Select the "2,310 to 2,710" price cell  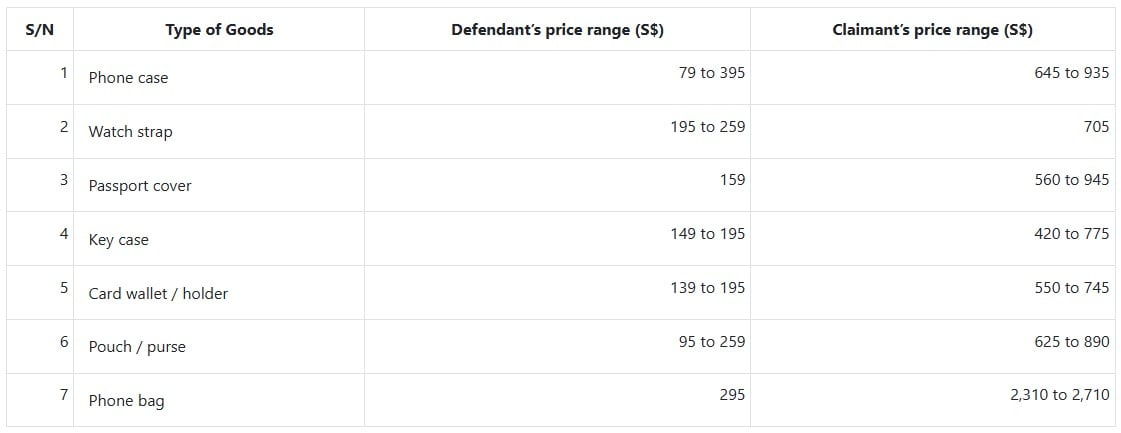[x=1059, y=395]
